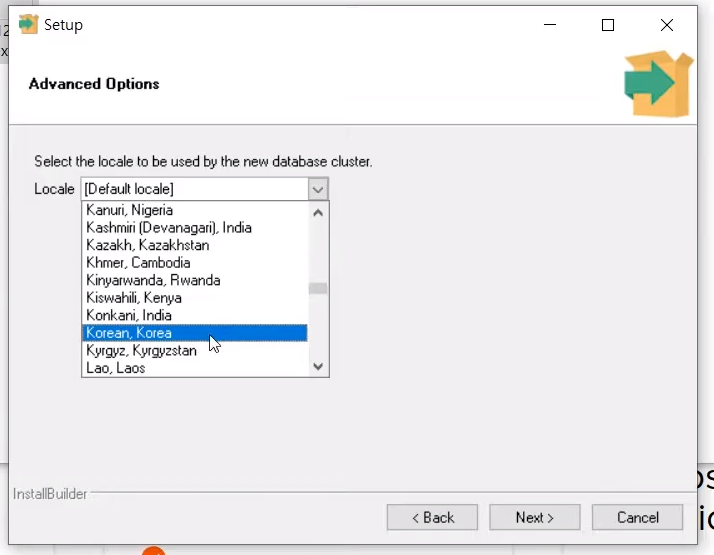Choose Kyrgyz, Kyrgyzstan locale
The width and height of the screenshot is (714, 555).
pos(194,351)
